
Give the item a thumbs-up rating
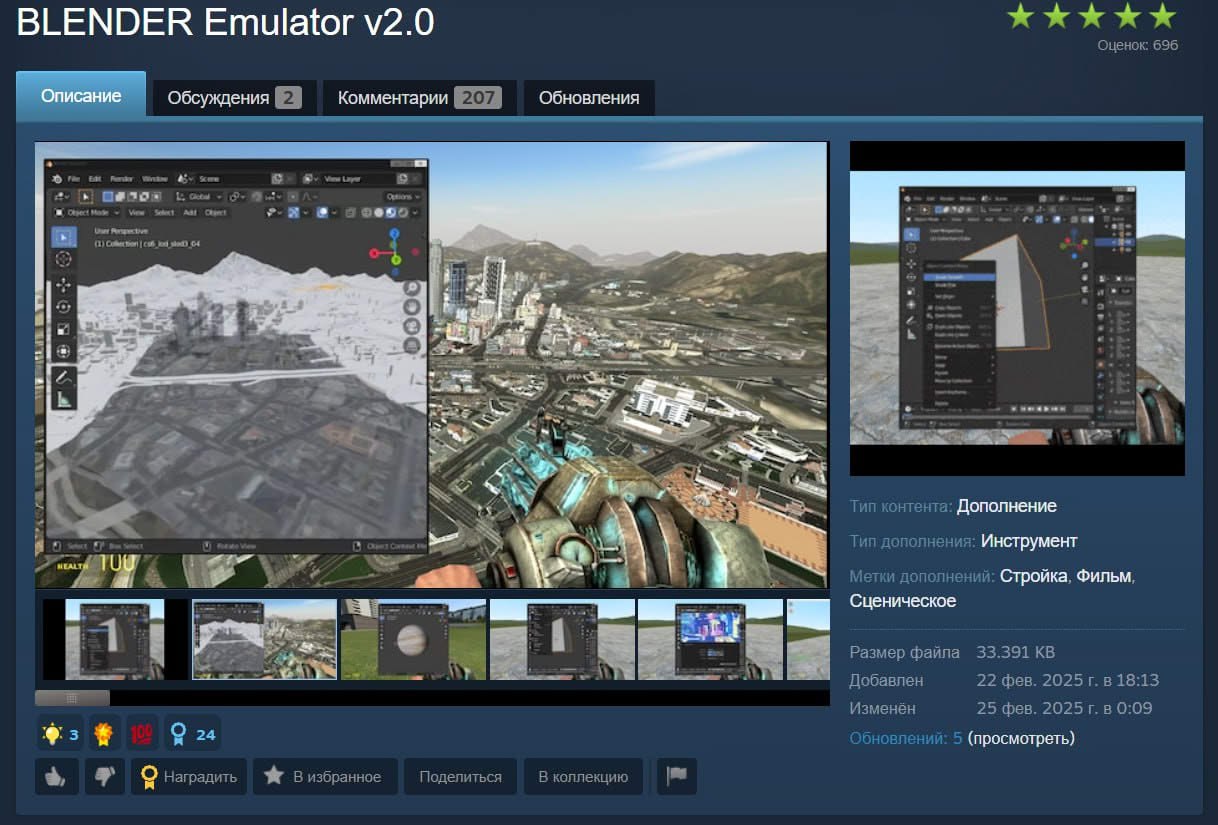[56, 776]
